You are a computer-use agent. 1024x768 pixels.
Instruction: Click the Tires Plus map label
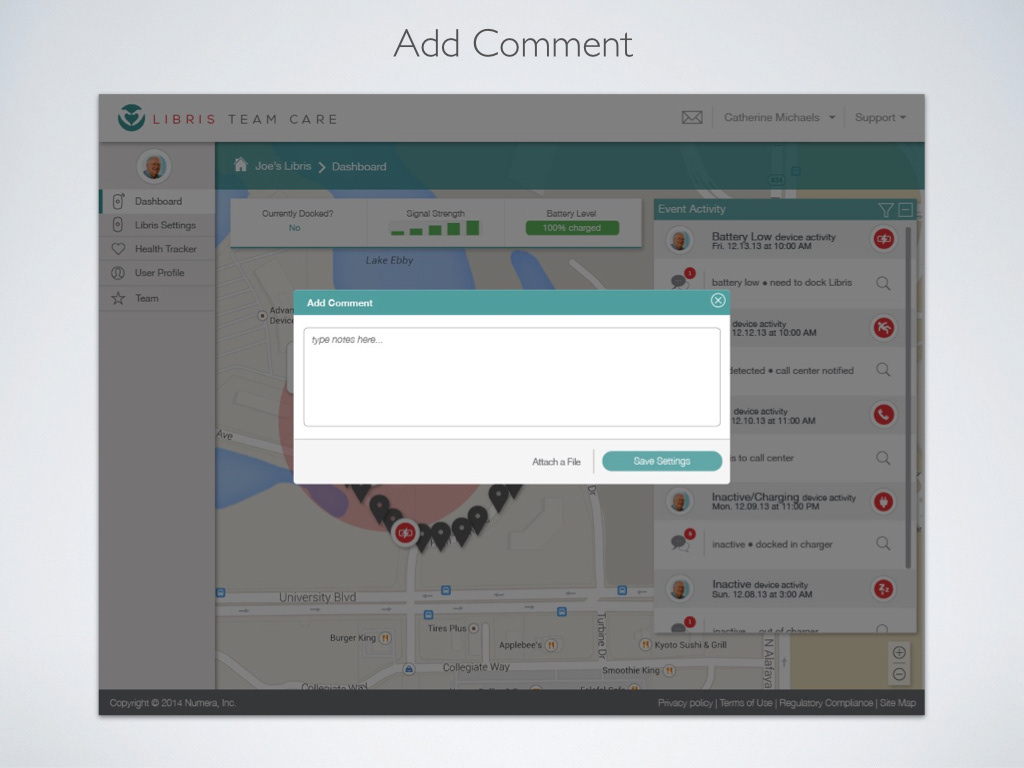[x=447, y=628]
